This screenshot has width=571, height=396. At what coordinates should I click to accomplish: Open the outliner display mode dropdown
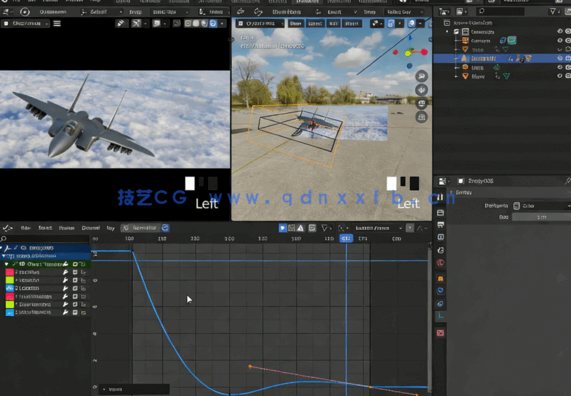pyautogui.click(x=461, y=12)
